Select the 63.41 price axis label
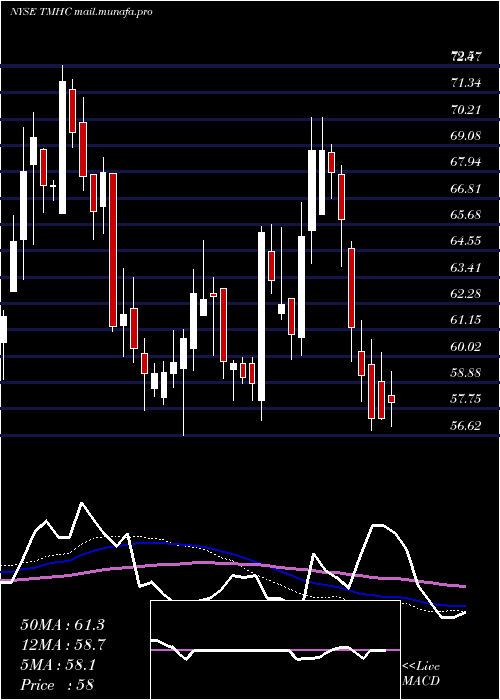 [466, 267]
